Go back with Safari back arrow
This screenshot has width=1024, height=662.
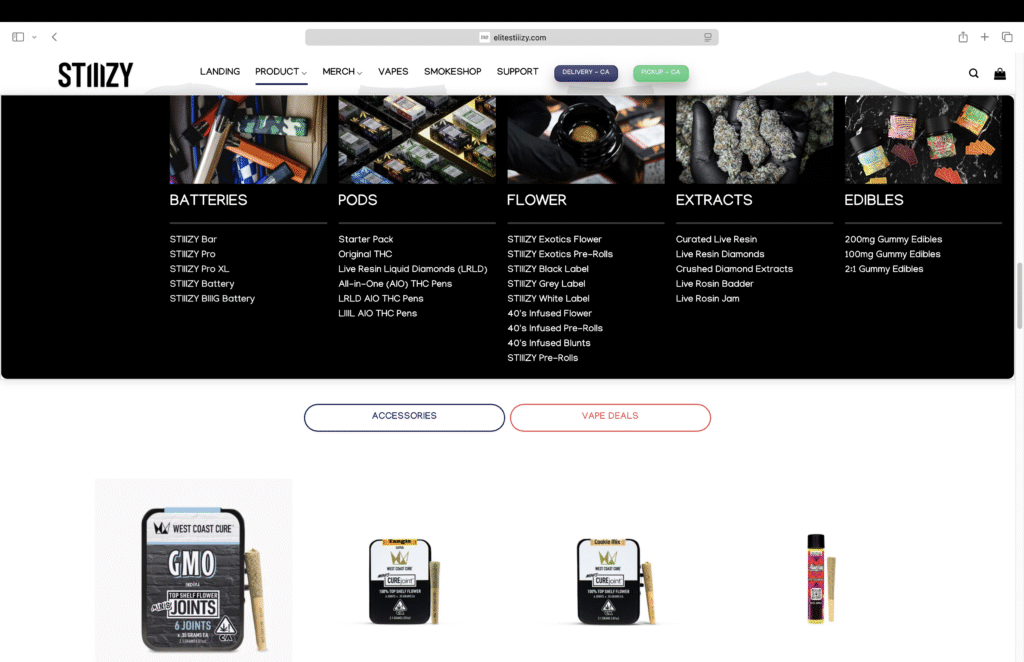tap(54, 37)
